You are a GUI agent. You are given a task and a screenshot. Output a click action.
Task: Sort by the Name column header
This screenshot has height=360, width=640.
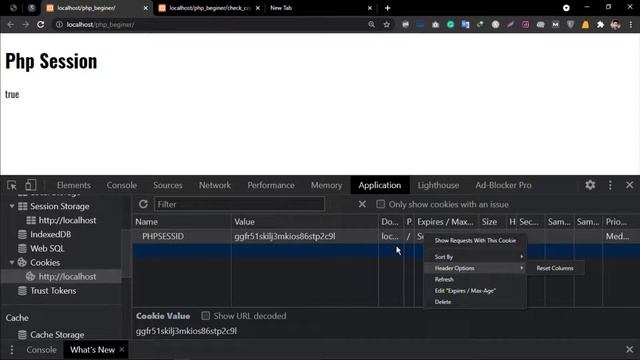182,222
